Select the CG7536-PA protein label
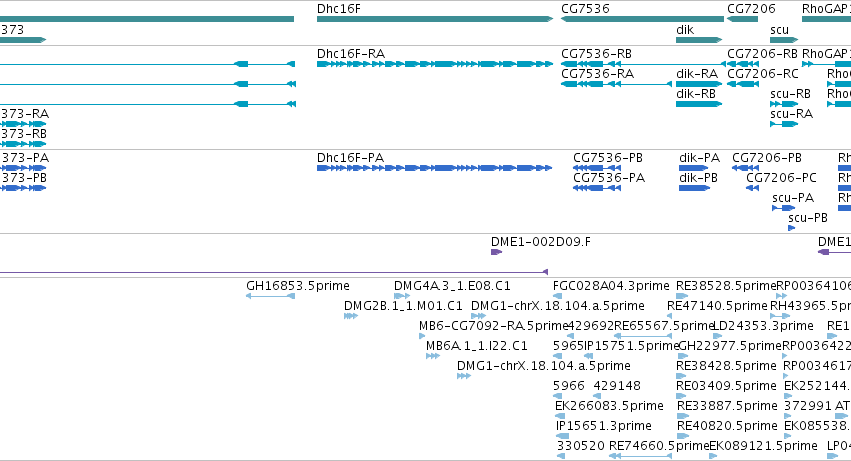Image resolution: width=851 pixels, height=461 pixels. (x=609, y=178)
